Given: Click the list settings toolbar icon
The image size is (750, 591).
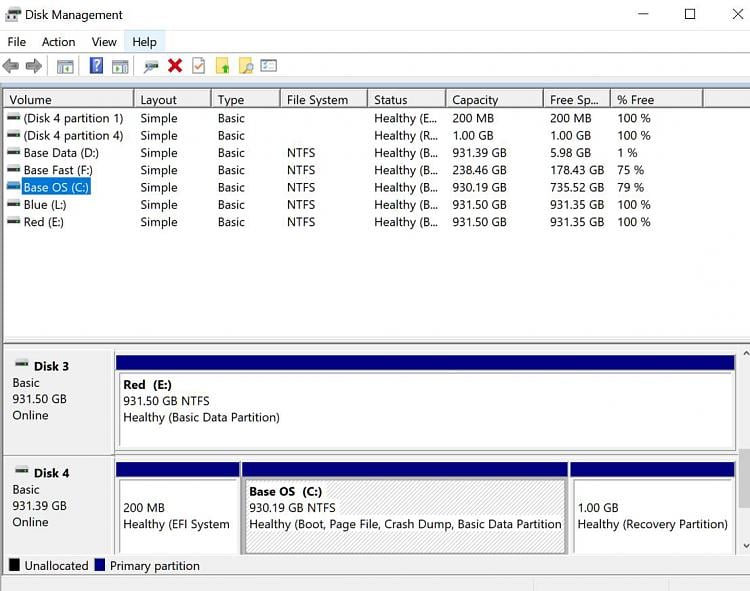Looking at the screenshot, I should tap(269, 66).
